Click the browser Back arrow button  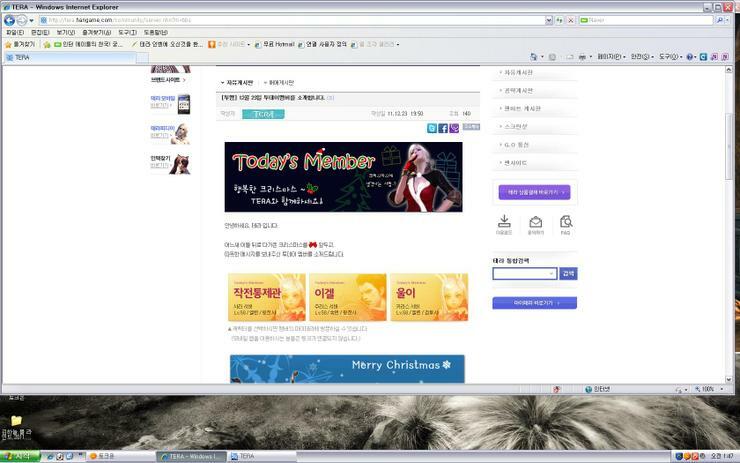tap(10, 20)
